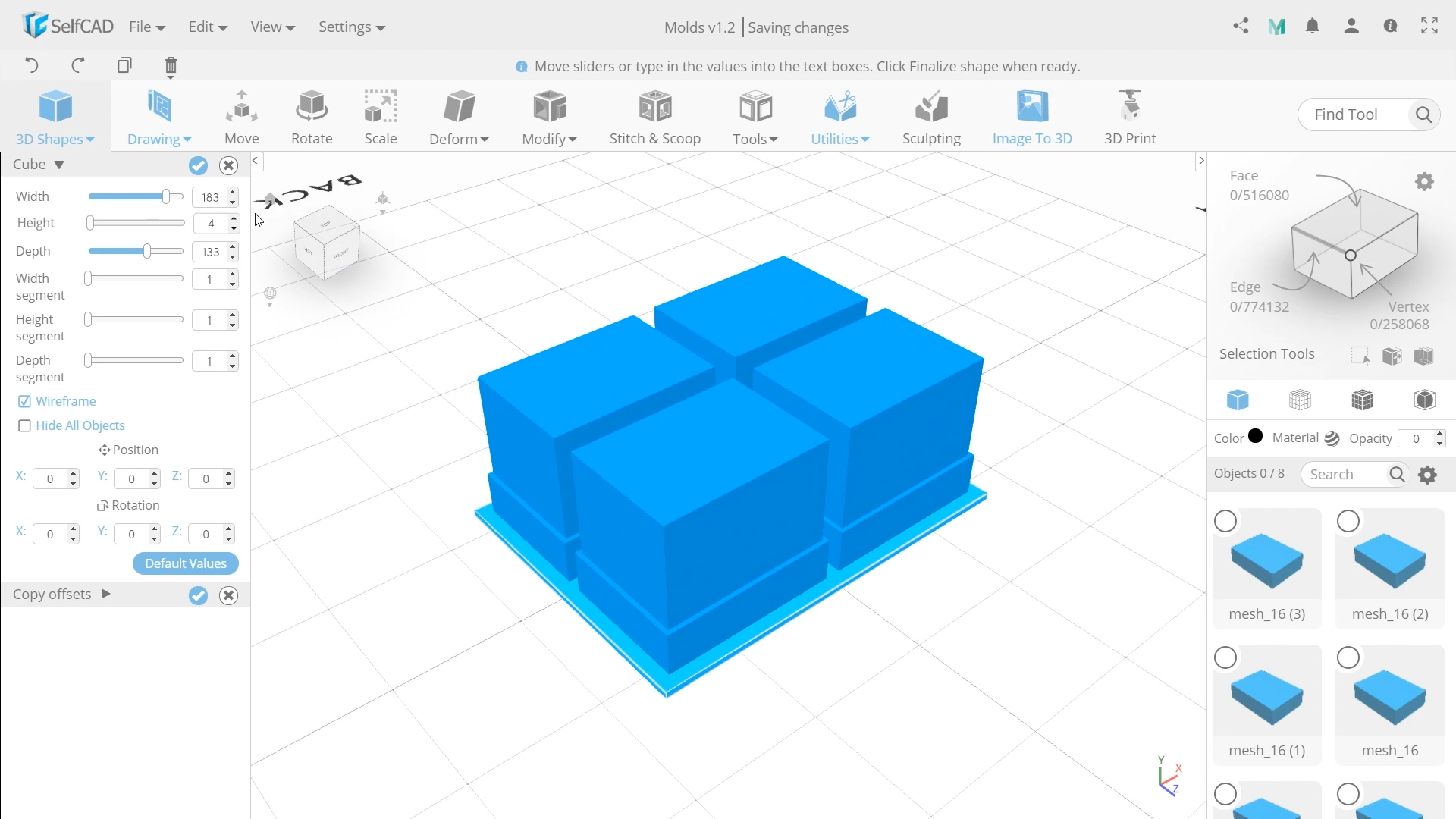Viewport: 1456px width, 819px height.
Task: Expand the Copy offsets section
Action: click(106, 594)
